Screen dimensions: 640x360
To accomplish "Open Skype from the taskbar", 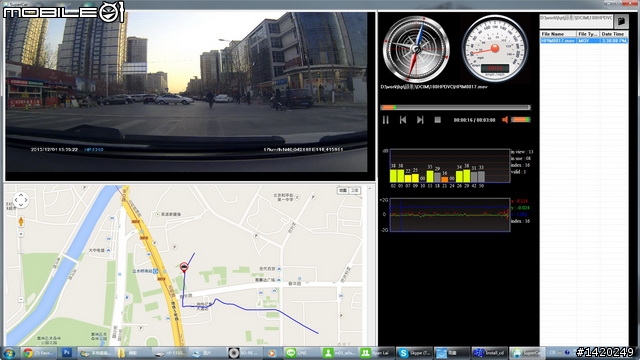I will point(414,353).
